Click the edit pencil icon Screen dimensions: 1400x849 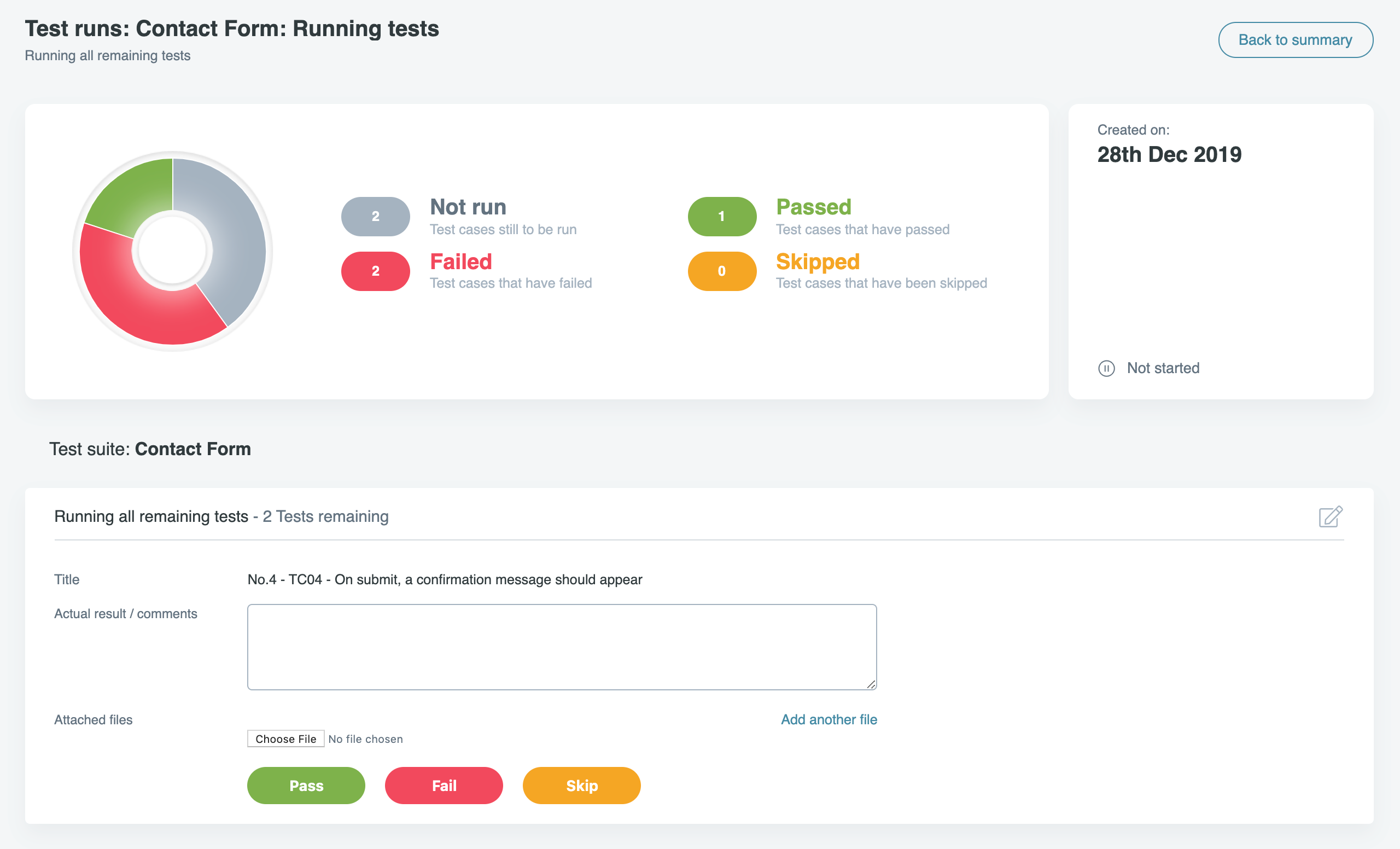pos(1330,517)
